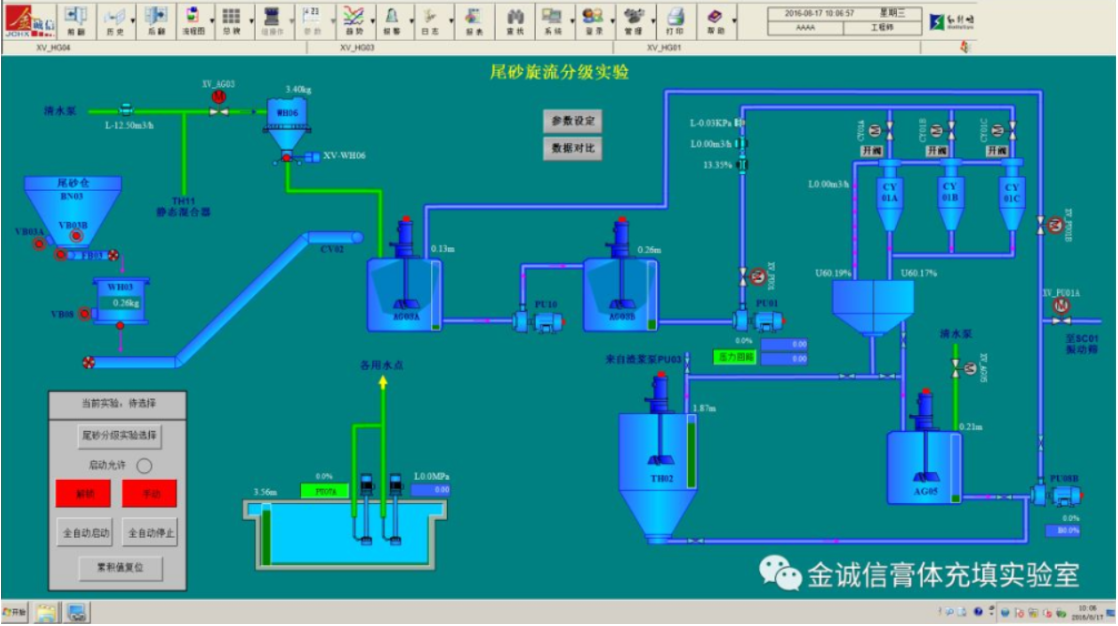Click the 启动允许 round indicator
The image size is (1118, 626).
point(144,465)
